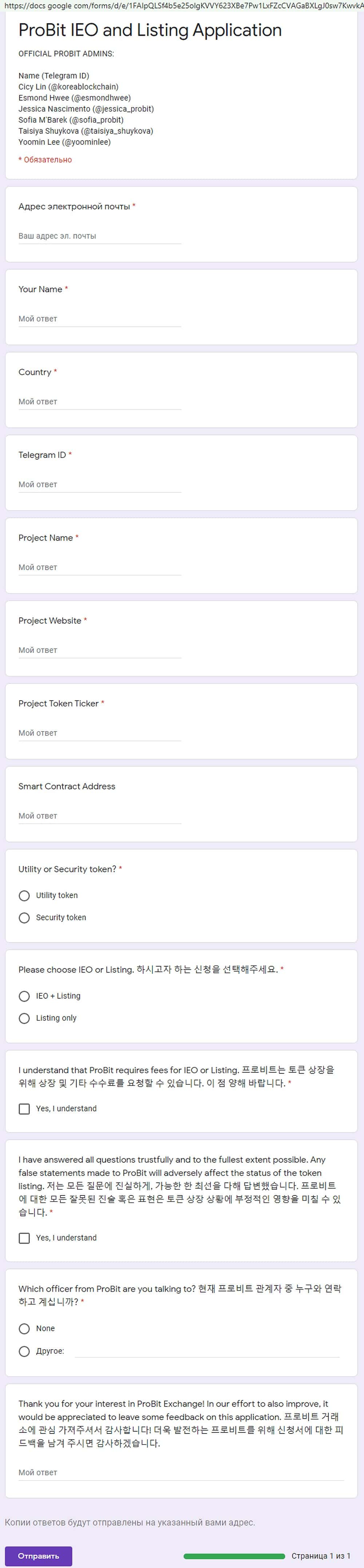Focus the Project Token Ticker field
This screenshot has width=364, height=1568.
pyautogui.click(x=100, y=733)
